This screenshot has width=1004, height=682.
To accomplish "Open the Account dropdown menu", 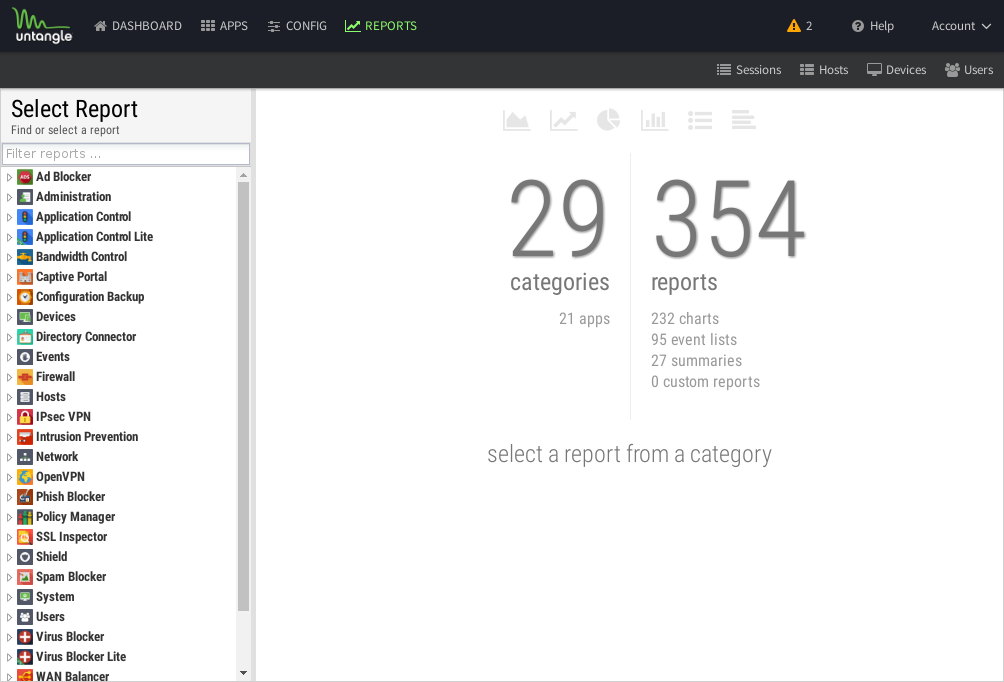I will click(961, 26).
